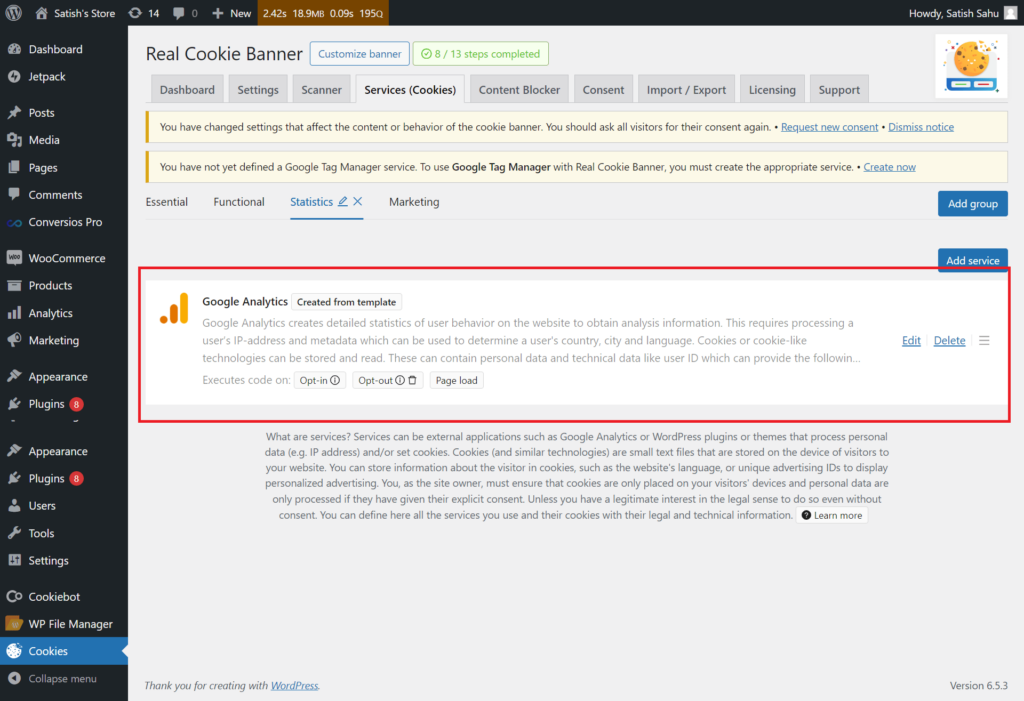Image resolution: width=1024 pixels, height=701 pixels.
Task: Click the Request new consent link
Action: coord(829,127)
